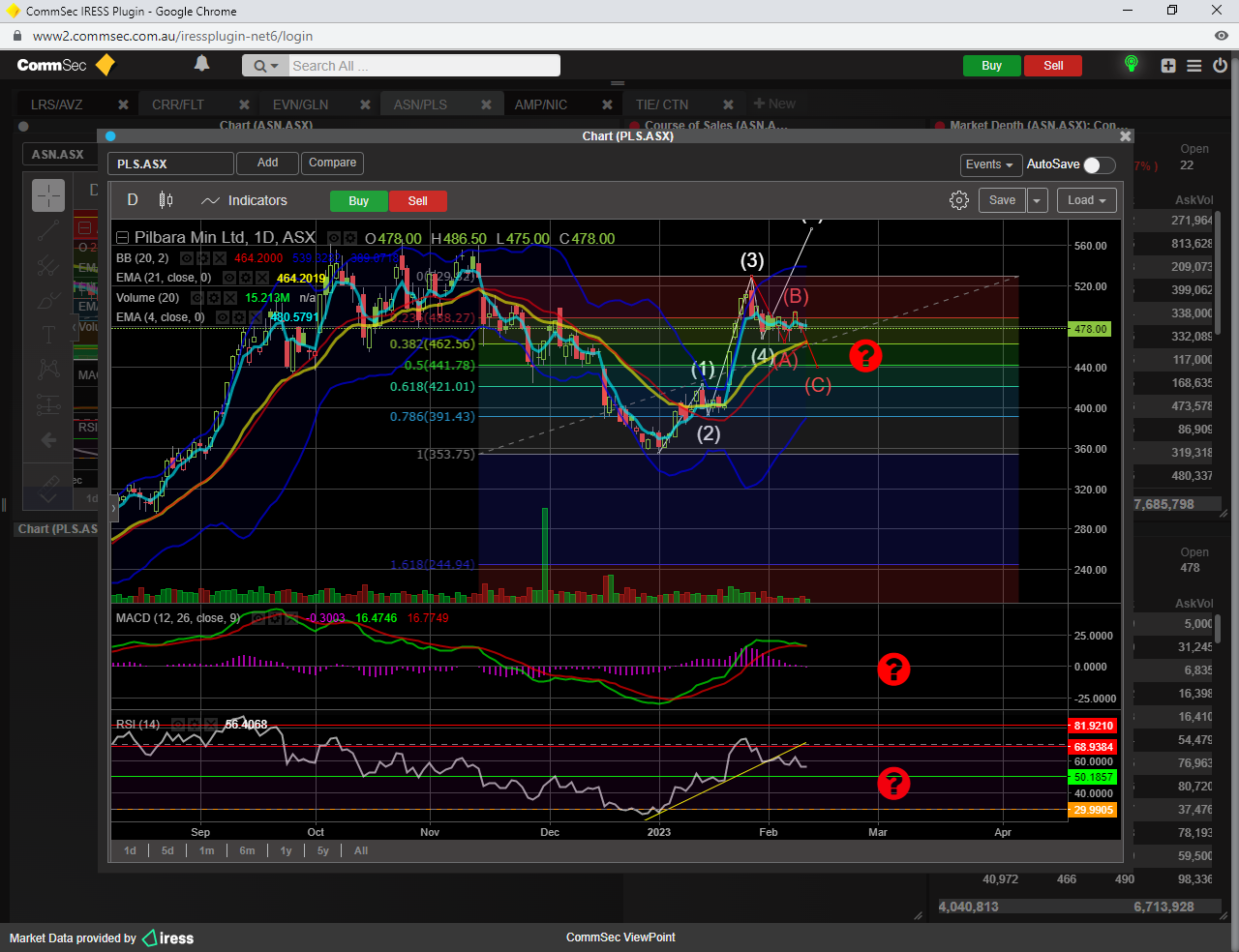
Task: Set chart range to All
Action: [x=361, y=851]
